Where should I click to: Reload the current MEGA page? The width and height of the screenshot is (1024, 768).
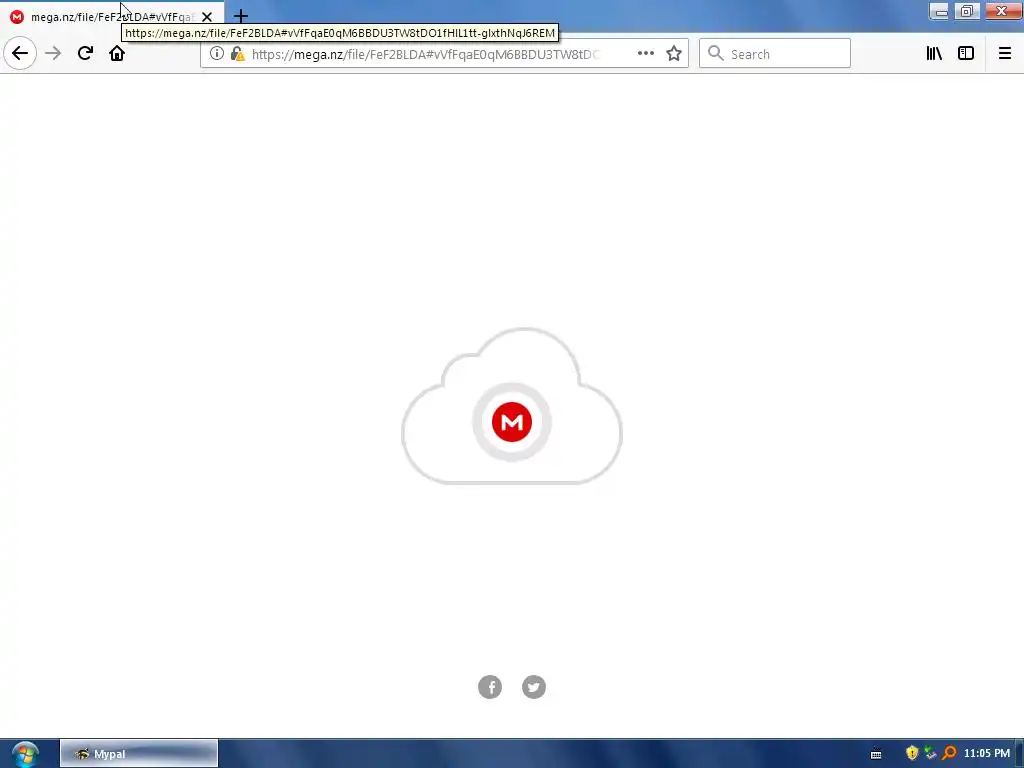[85, 54]
